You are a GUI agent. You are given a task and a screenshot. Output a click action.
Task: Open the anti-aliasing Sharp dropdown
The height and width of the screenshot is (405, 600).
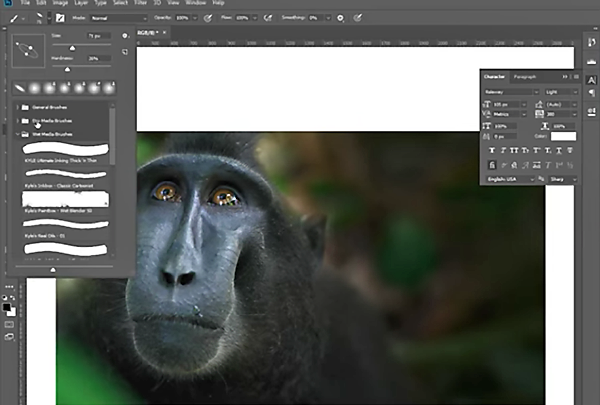pos(562,179)
